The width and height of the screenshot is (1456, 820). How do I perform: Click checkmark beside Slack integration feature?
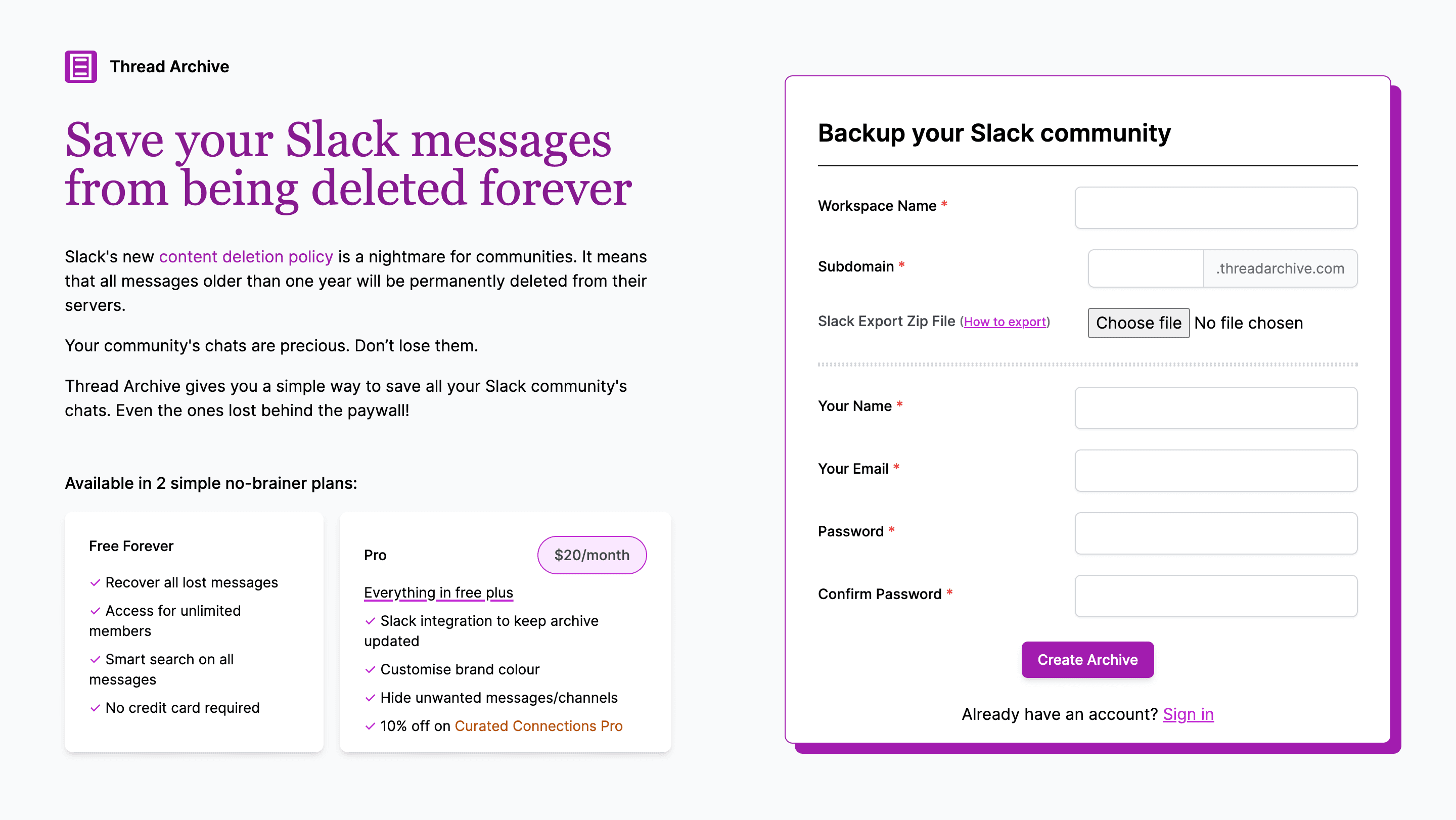click(x=370, y=621)
